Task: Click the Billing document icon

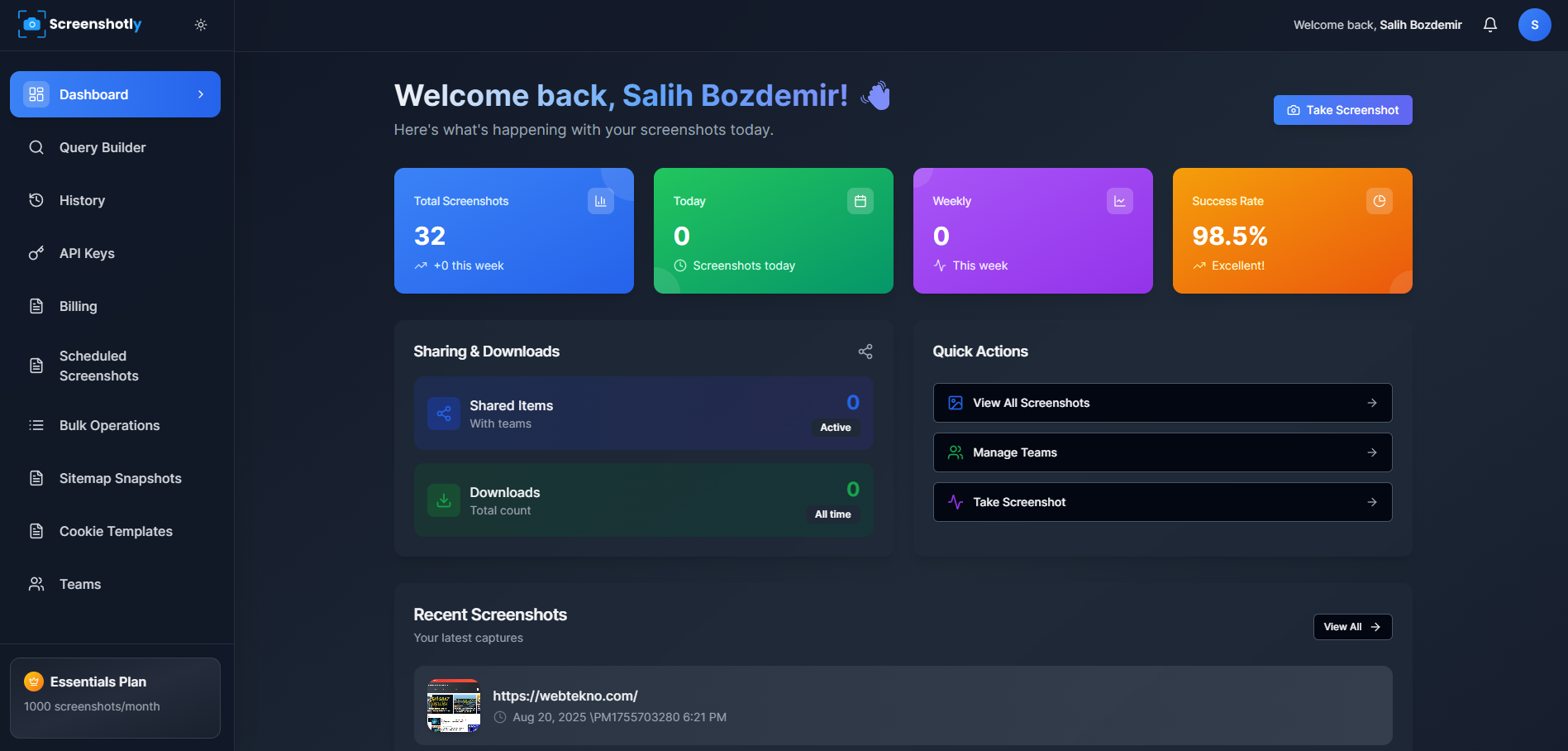Action: coord(36,306)
